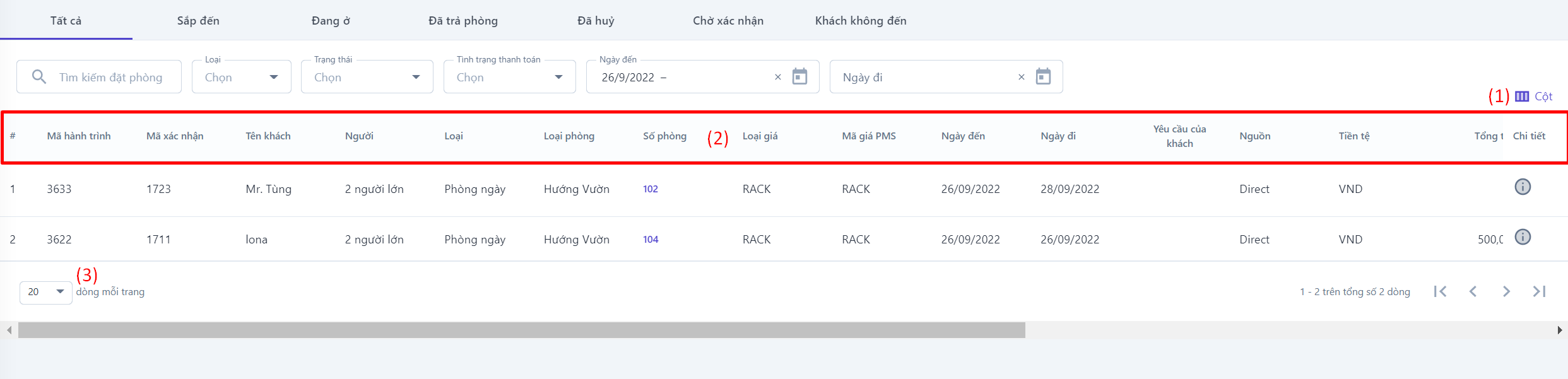Click the Tìm kiếm đặt phòng search field
The image size is (1568, 379).
[111, 78]
